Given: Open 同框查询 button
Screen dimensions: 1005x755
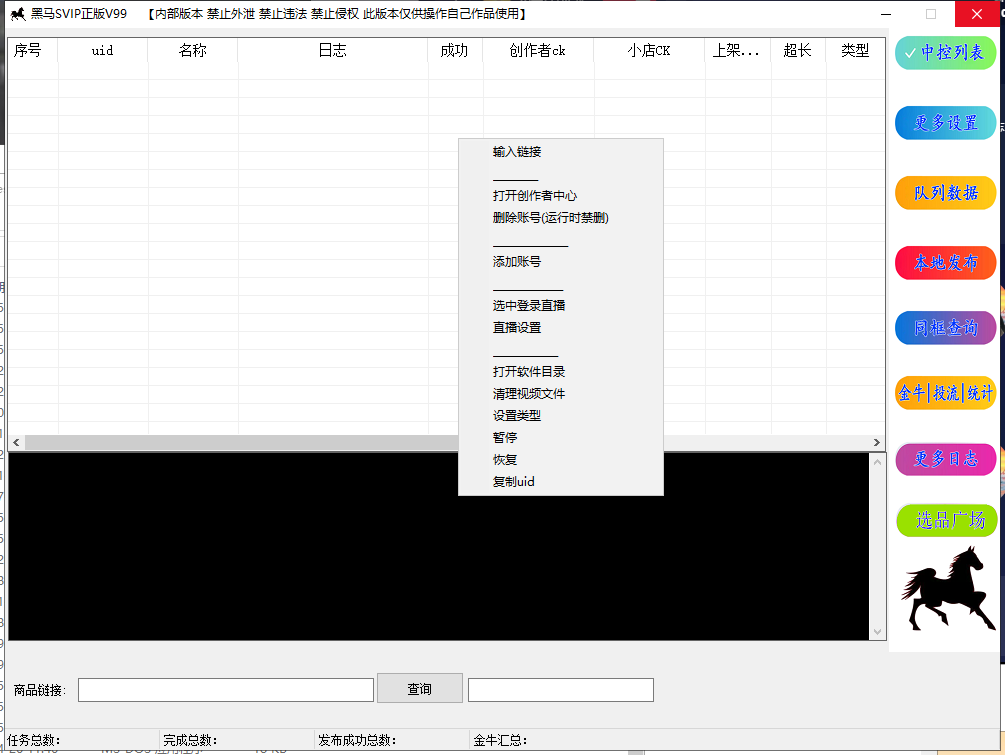Looking at the screenshot, I should tap(945, 328).
